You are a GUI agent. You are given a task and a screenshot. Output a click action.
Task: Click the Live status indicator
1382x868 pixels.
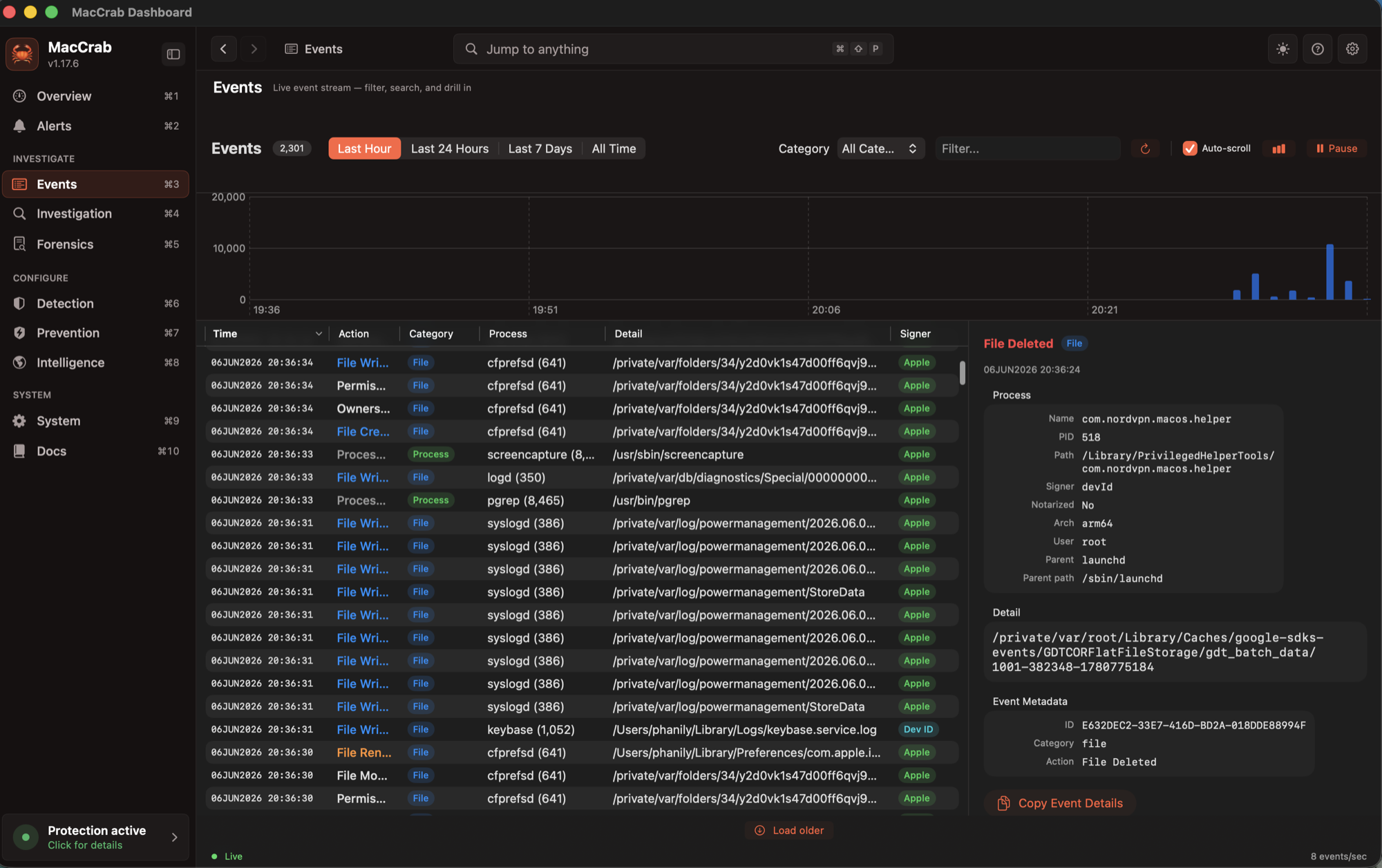[227, 856]
